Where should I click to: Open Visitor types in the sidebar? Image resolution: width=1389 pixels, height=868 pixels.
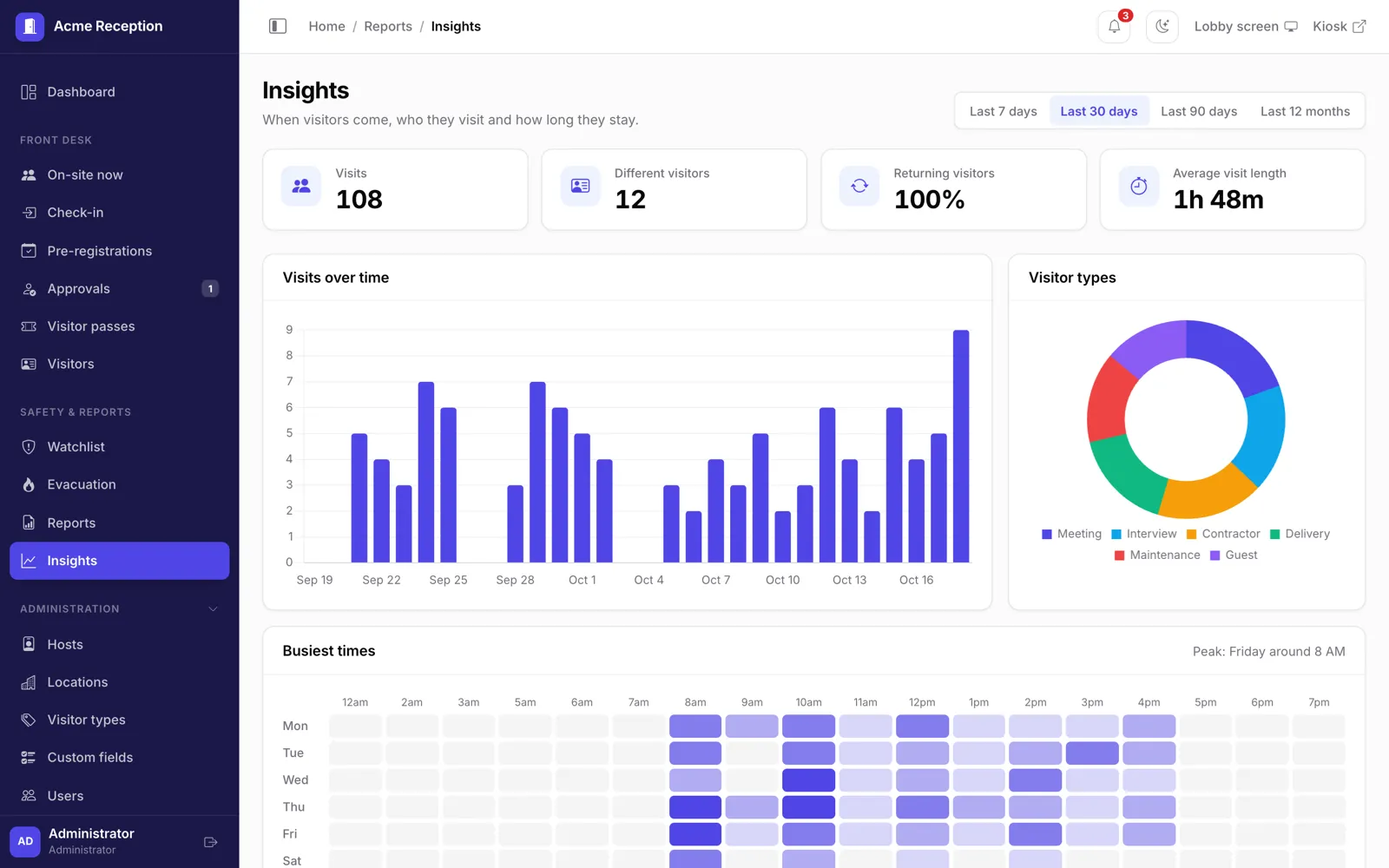coord(120,720)
